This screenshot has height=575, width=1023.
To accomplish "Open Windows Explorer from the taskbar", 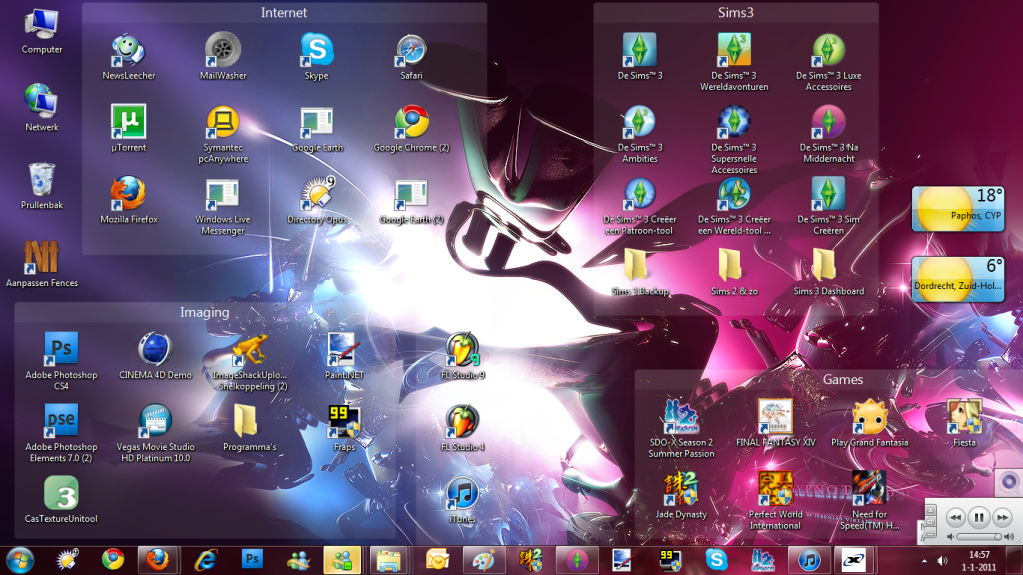I will [x=388, y=560].
